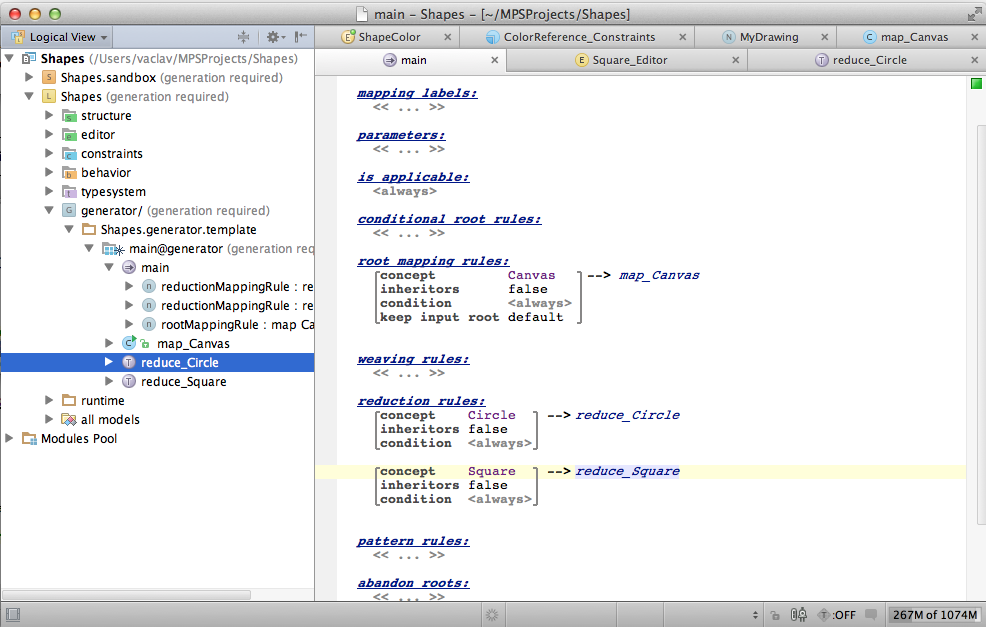Click the lock icon in status bar
This screenshot has height=627, width=986.
774,615
